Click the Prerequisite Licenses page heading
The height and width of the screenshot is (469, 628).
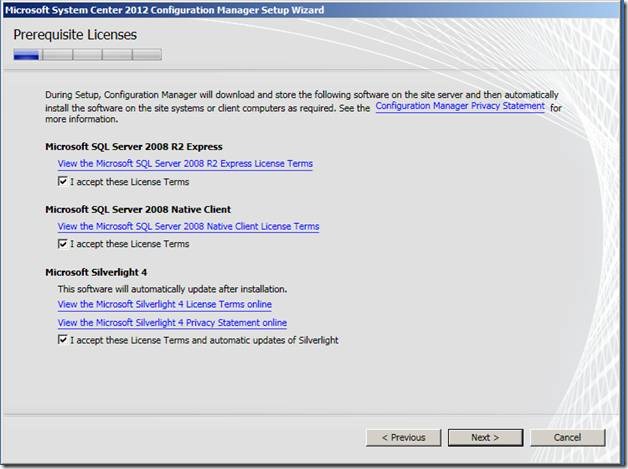[75, 35]
